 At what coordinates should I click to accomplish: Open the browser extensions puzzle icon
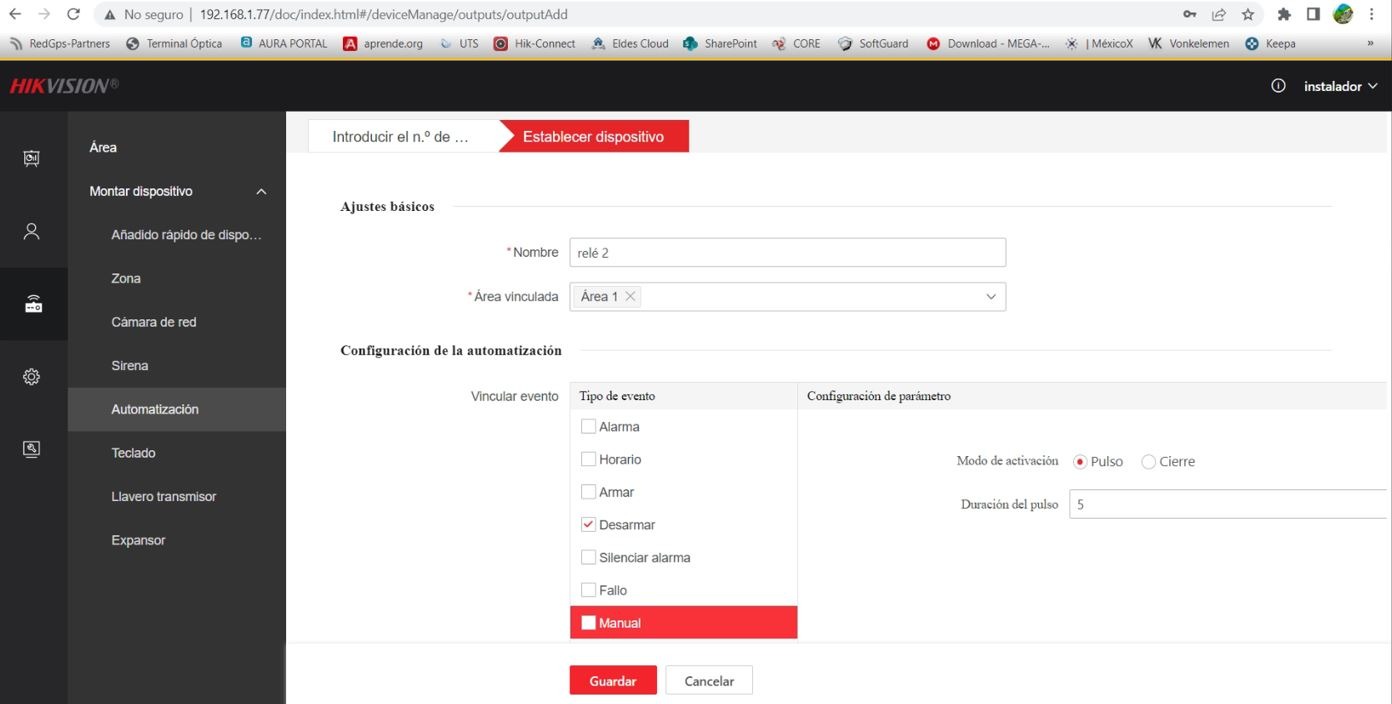click(x=1284, y=14)
